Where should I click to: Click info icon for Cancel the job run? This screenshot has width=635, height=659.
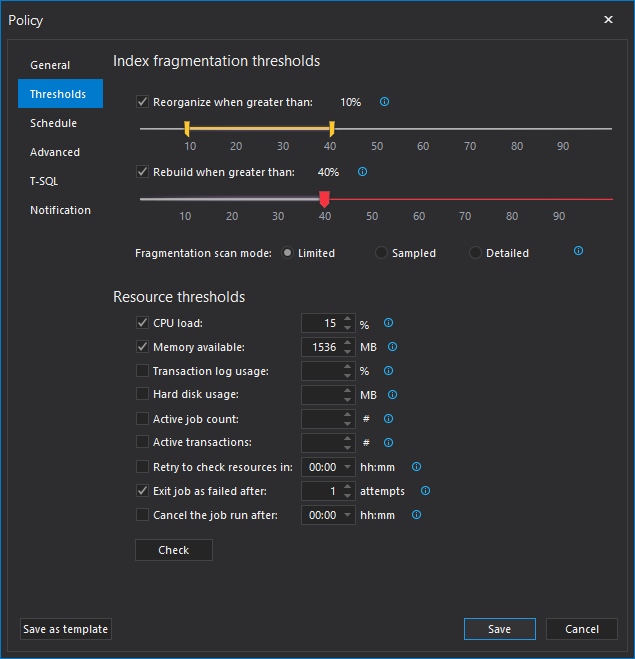coord(416,515)
